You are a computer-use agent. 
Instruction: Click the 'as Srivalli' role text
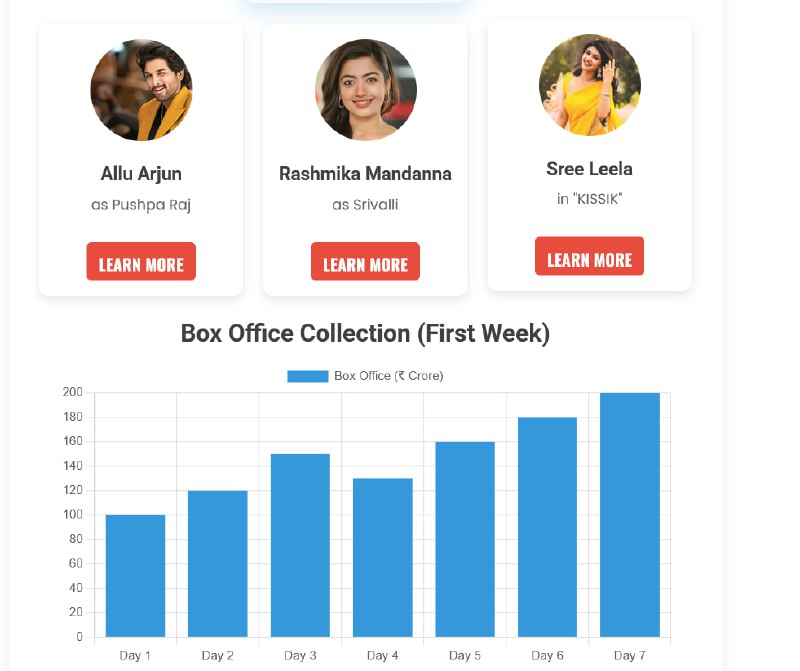click(x=365, y=205)
